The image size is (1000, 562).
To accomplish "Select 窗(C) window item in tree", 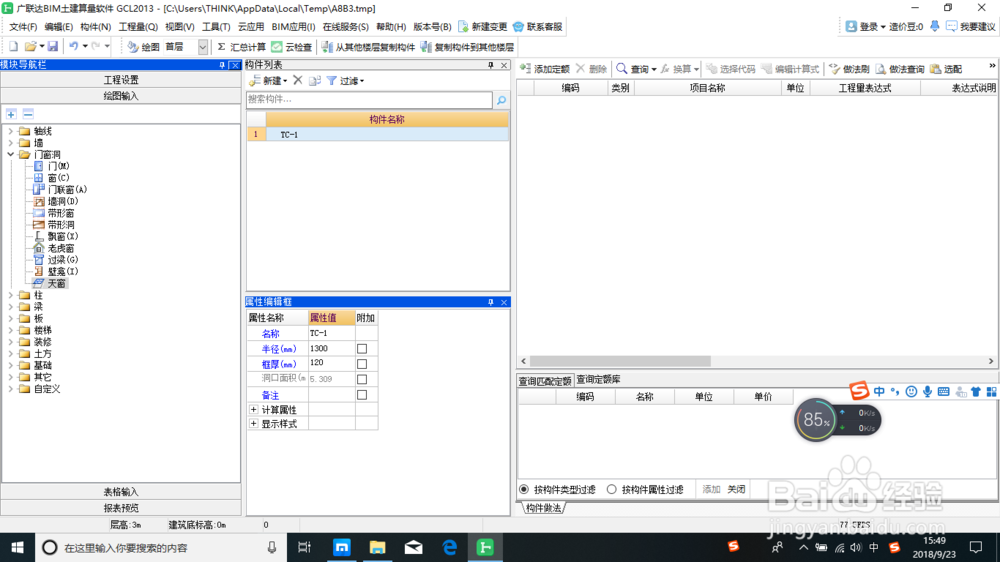I will [x=52, y=178].
